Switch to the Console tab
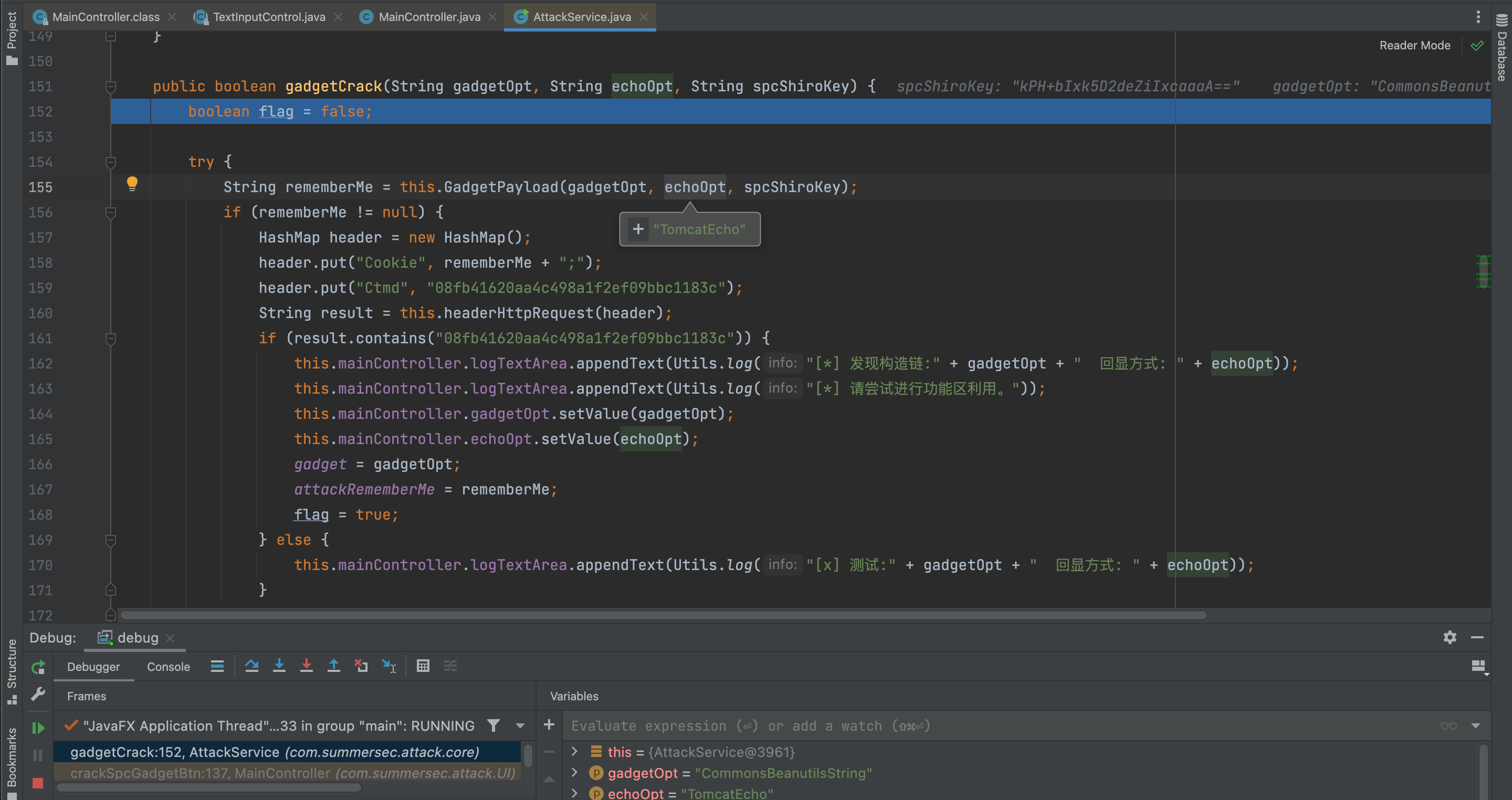Viewport: 1512px width, 800px height. tap(169, 667)
